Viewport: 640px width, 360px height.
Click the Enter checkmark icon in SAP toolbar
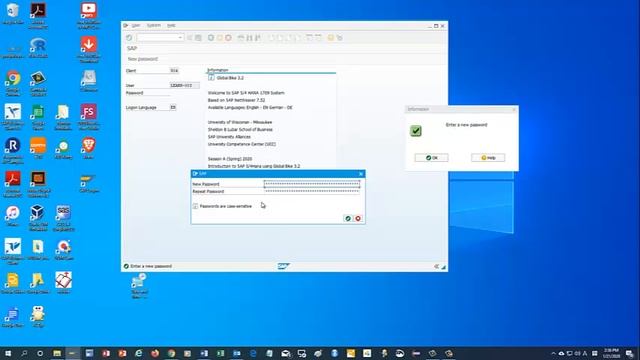129,38
